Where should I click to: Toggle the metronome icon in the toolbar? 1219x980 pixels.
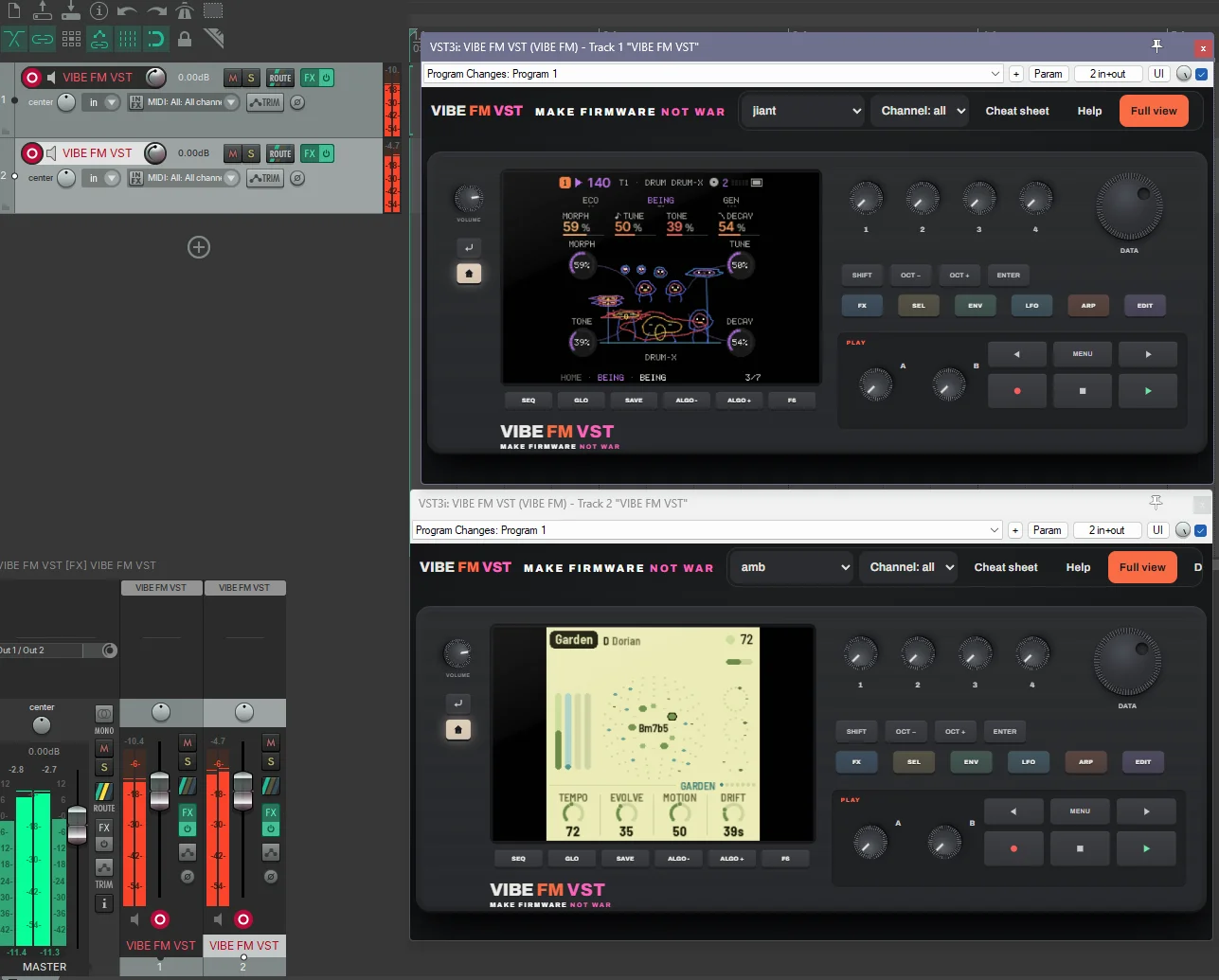click(185, 10)
